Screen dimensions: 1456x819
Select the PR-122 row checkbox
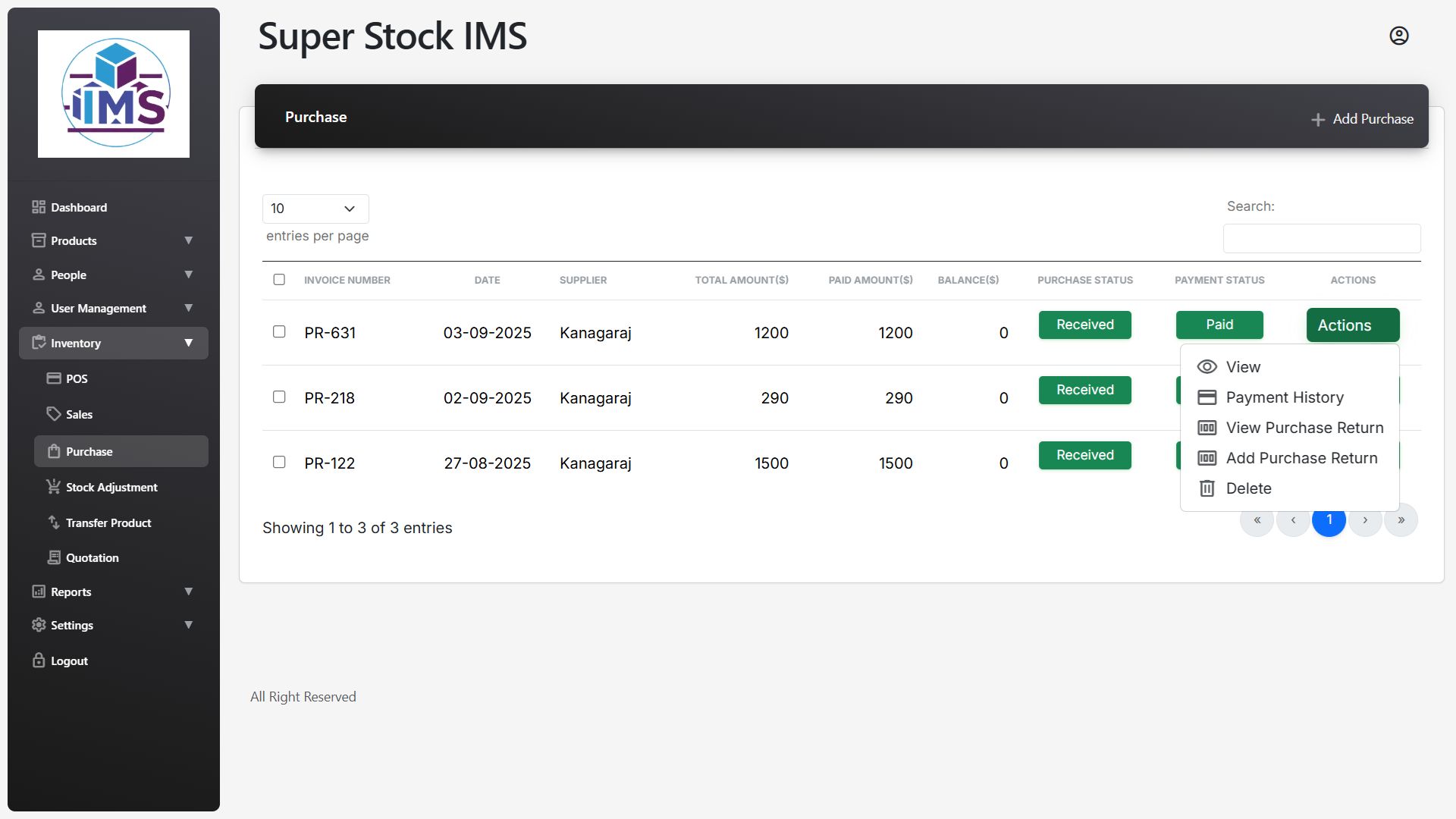[279, 463]
